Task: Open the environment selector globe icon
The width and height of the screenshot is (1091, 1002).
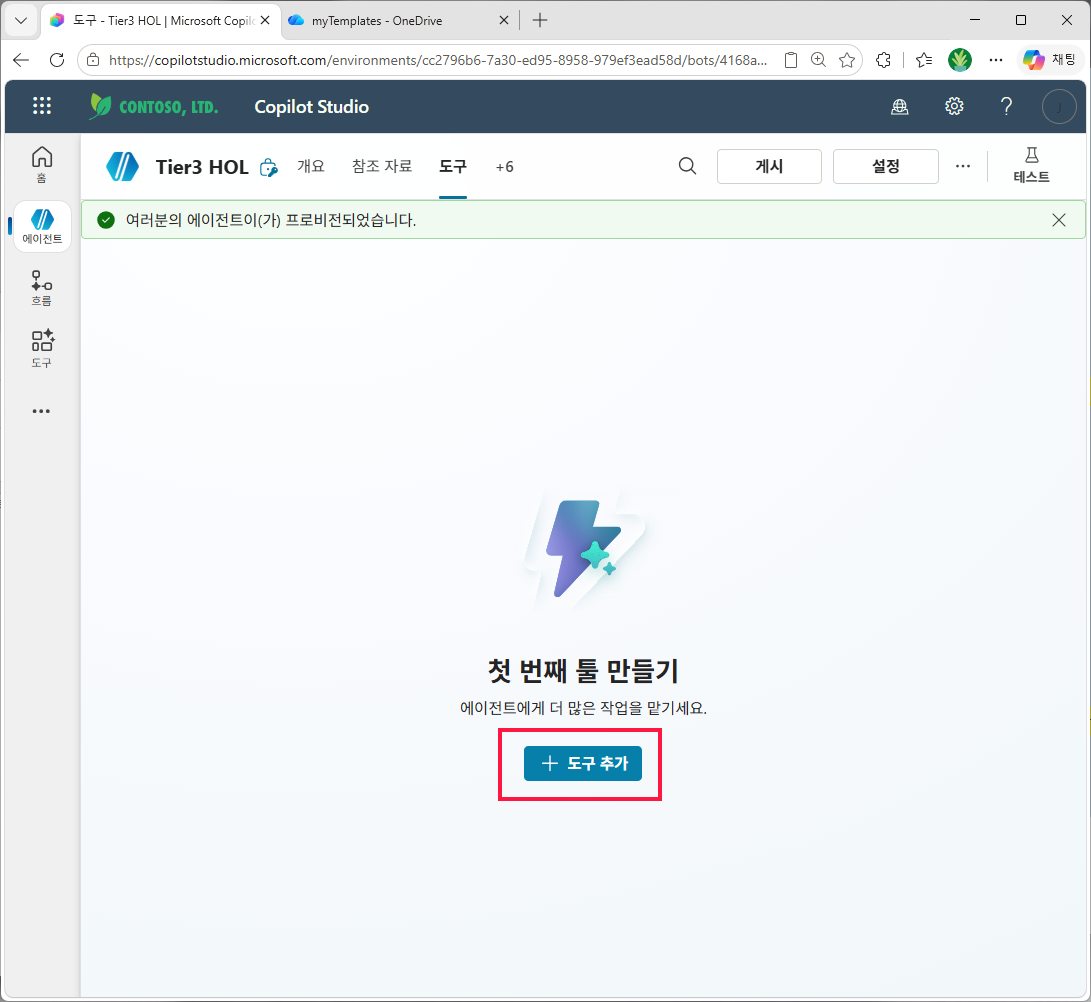Action: 900,106
